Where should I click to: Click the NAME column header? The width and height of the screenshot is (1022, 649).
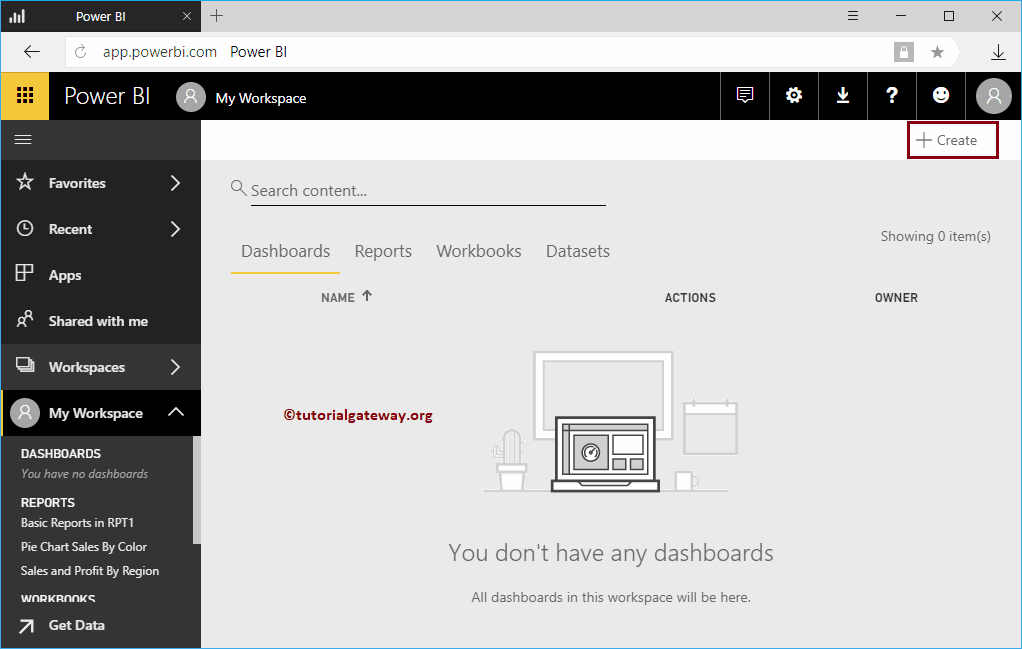pyautogui.click(x=338, y=298)
